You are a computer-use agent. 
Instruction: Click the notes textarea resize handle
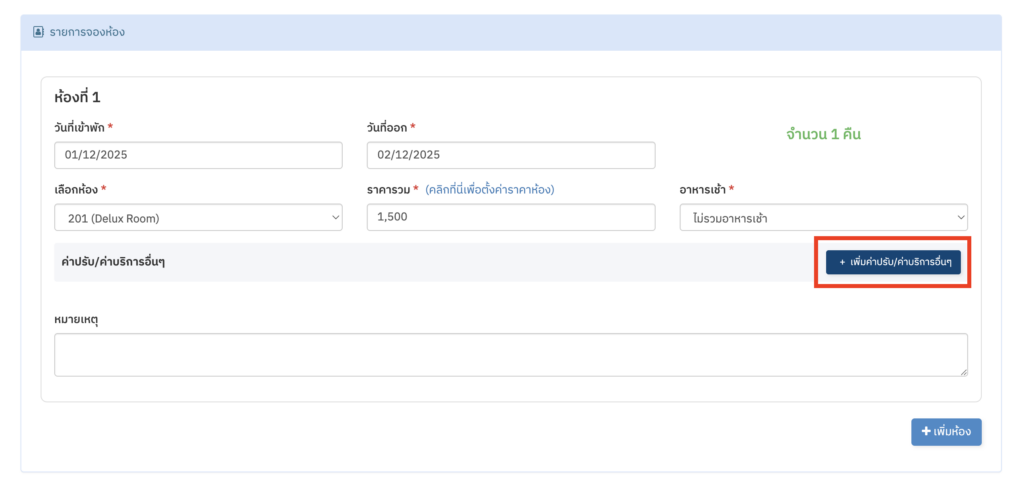tap(963, 371)
